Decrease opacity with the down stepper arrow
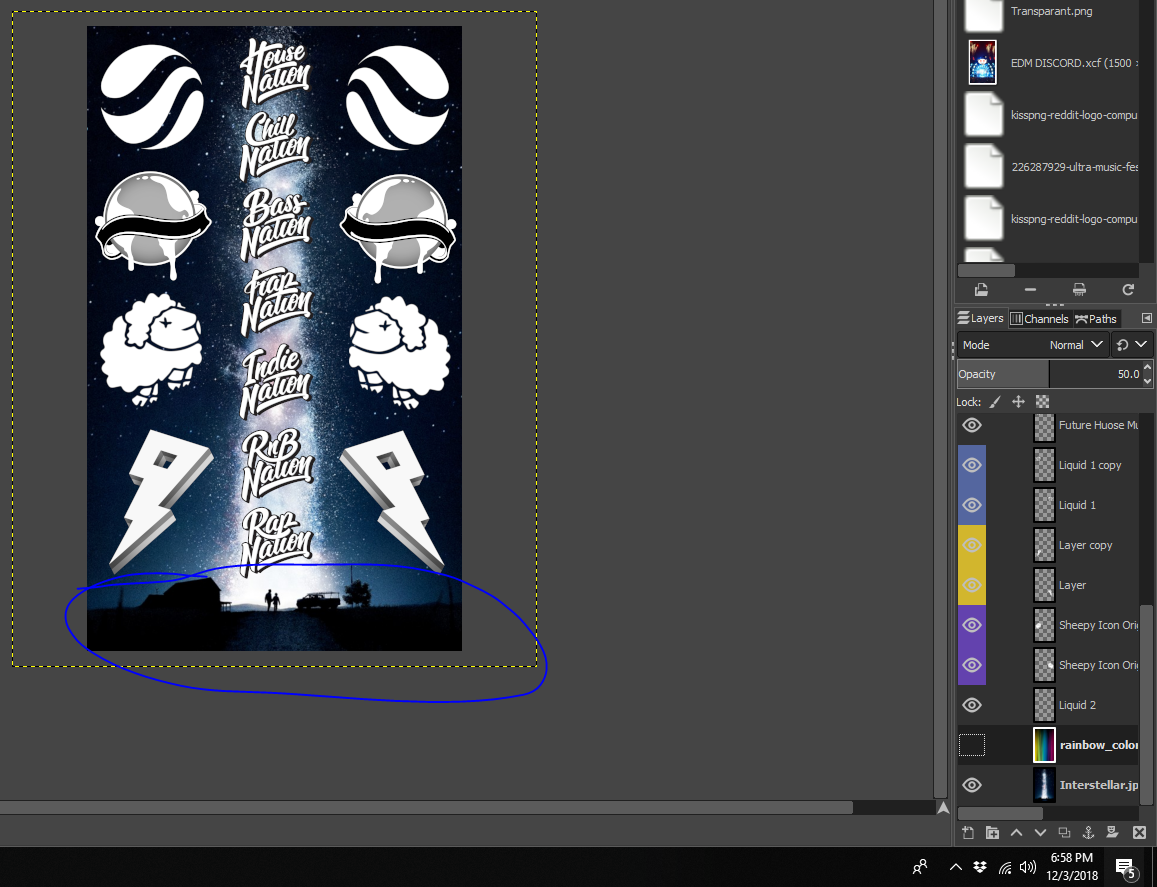The height and width of the screenshot is (887, 1157). coord(1147,381)
